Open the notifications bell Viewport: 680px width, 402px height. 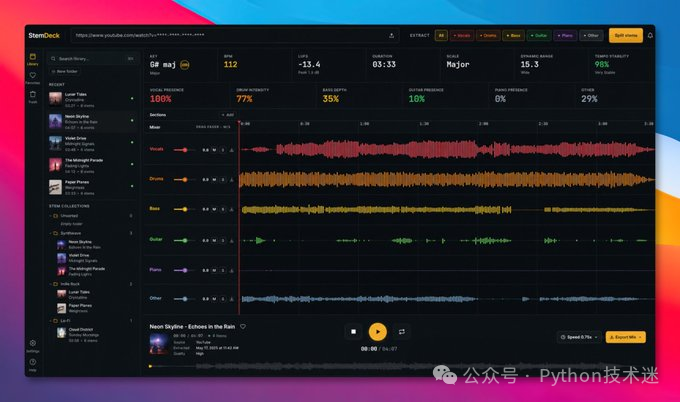coord(650,36)
